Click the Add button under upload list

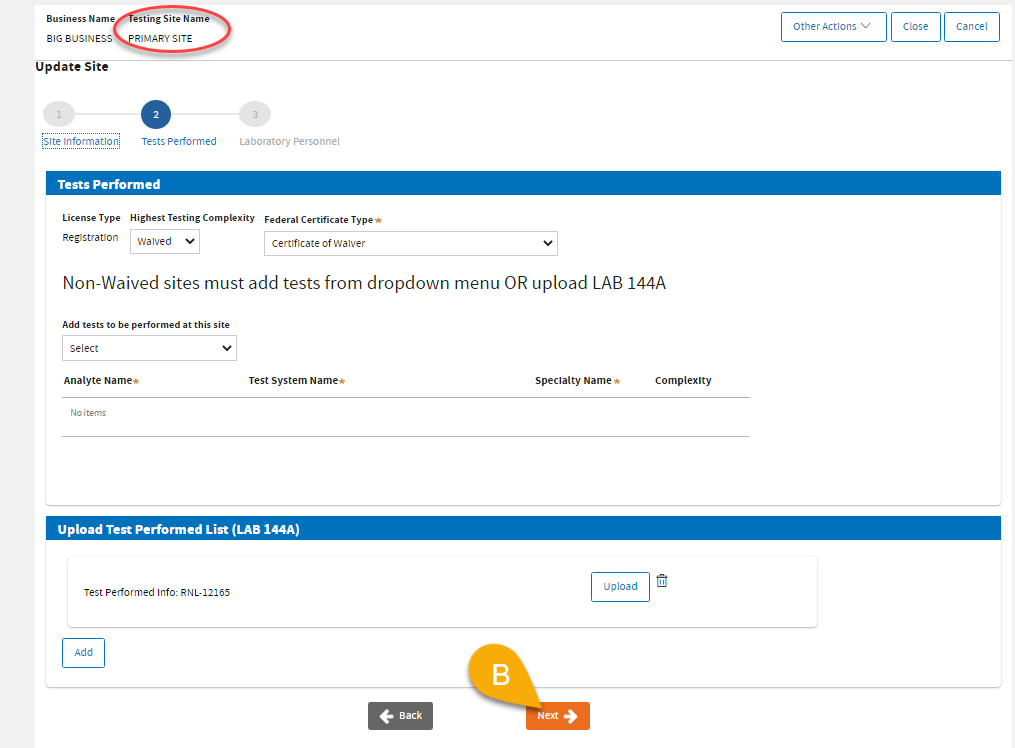pos(83,652)
